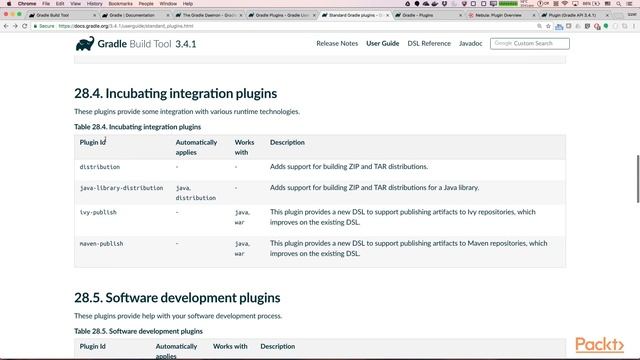Click the browser forward arrow
Screen dimensions: 640x360
15,26
